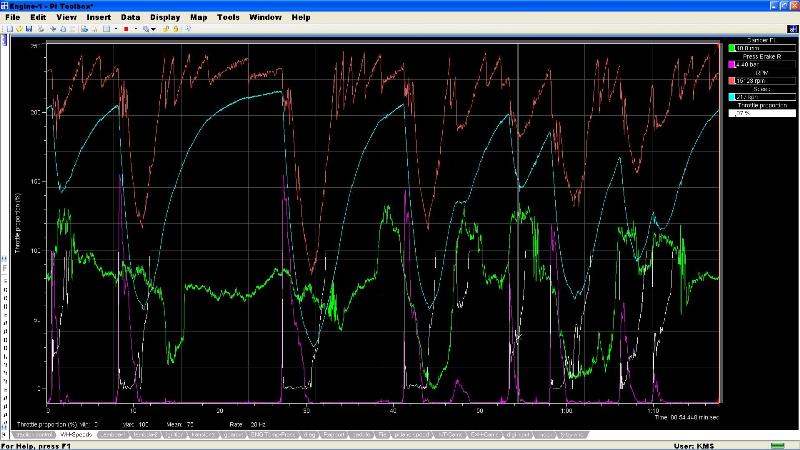800x450 pixels.
Task: Expand the arrow next to red square icon
Action: (136, 29)
